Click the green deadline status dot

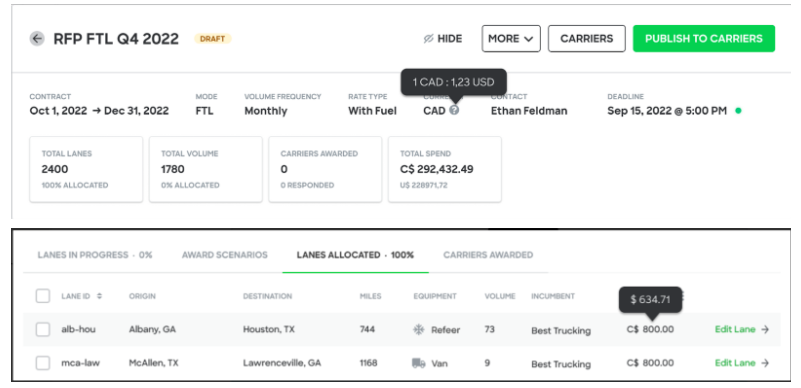pos(738,111)
